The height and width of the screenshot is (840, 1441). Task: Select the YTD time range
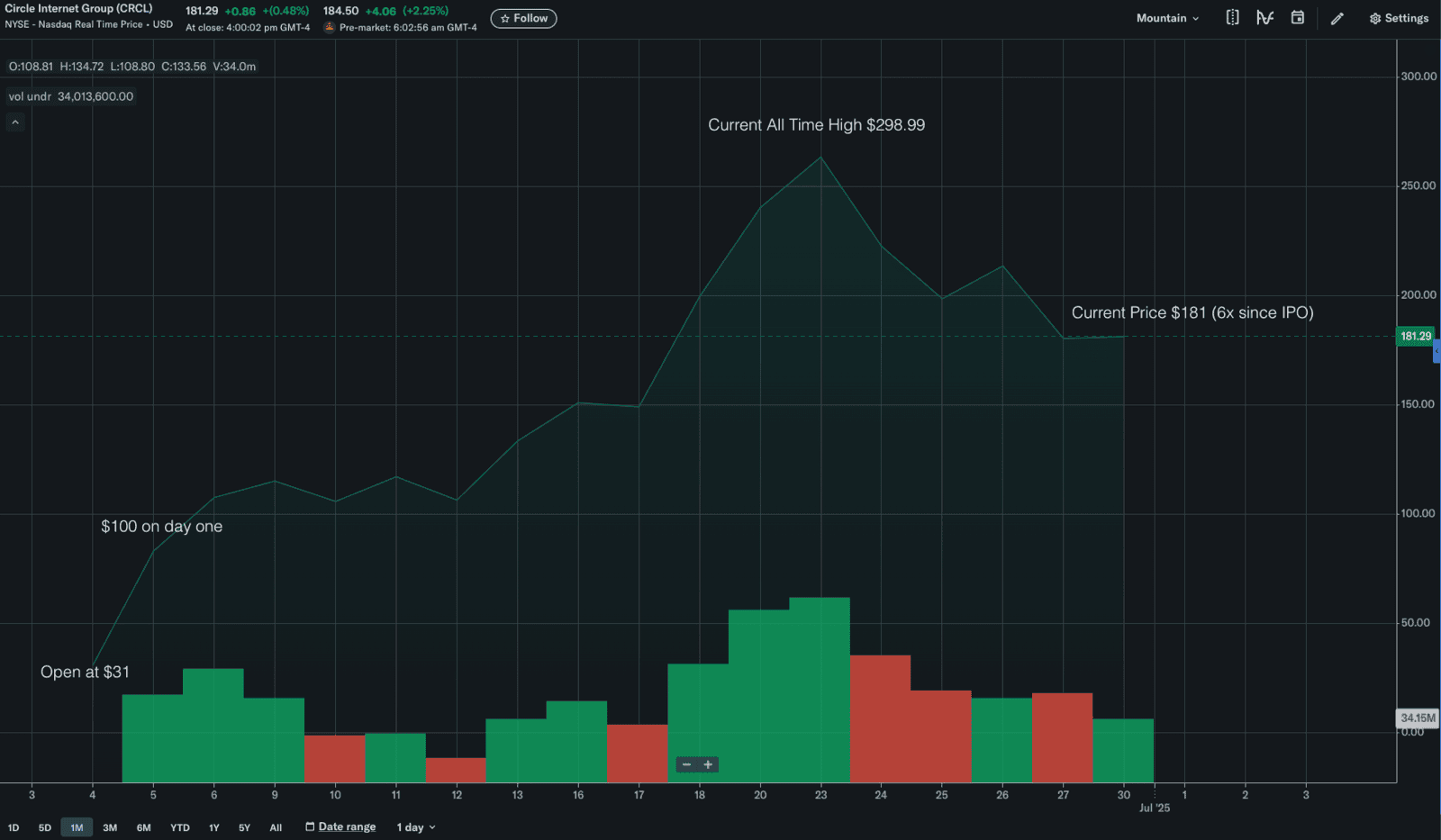180,827
